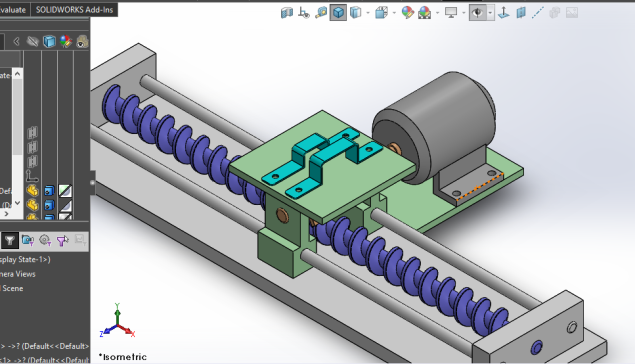Collapse the display pane with left chevron
This screenshot has height=364, width=635.
16,41
